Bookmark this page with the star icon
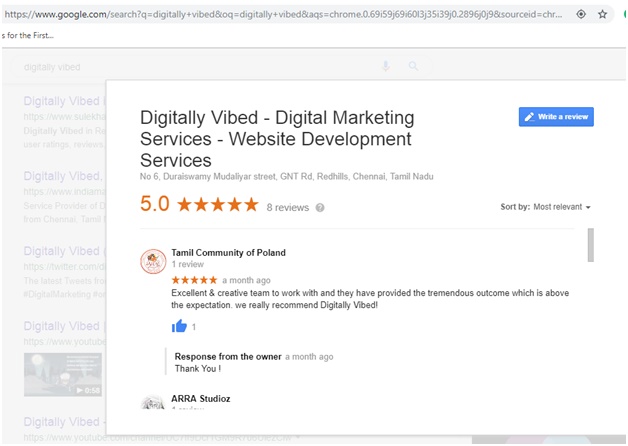This screenshot has width=628, height=446. (602, 14)
